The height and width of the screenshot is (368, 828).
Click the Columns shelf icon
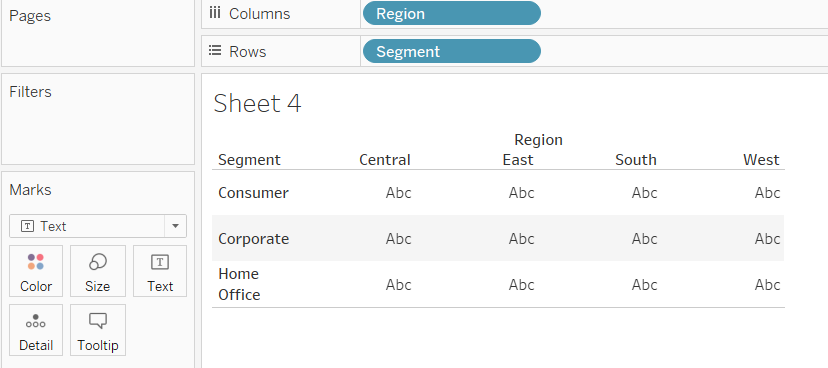(214, 13)
